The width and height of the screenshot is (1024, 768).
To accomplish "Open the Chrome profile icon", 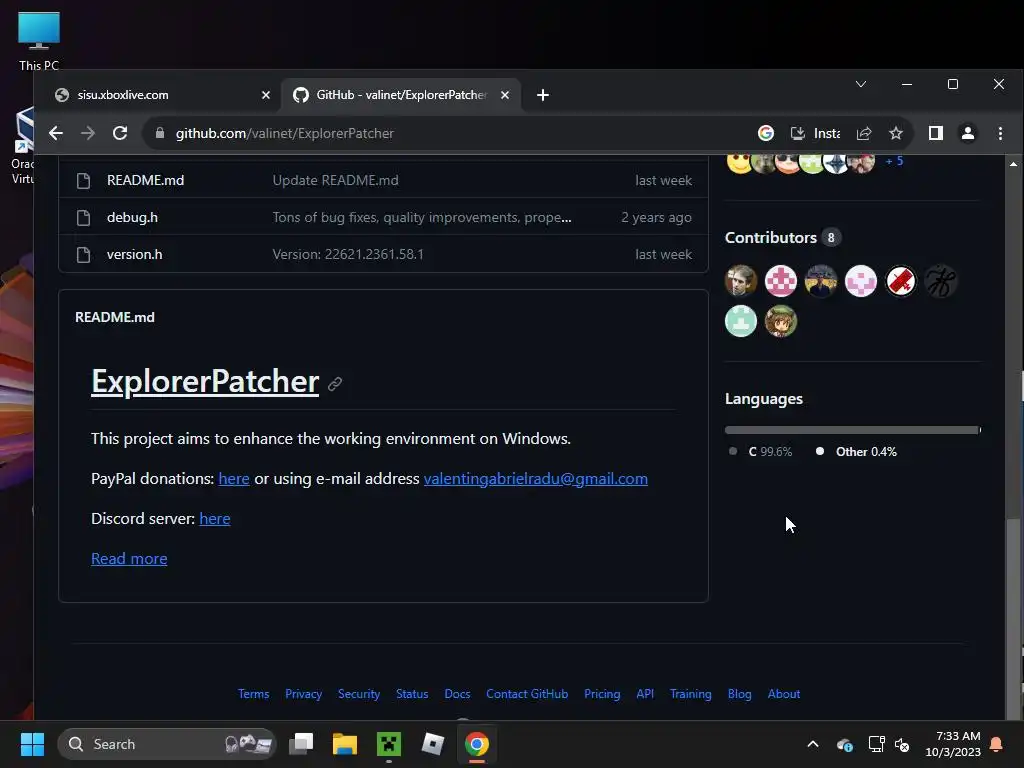I will 968,133.
